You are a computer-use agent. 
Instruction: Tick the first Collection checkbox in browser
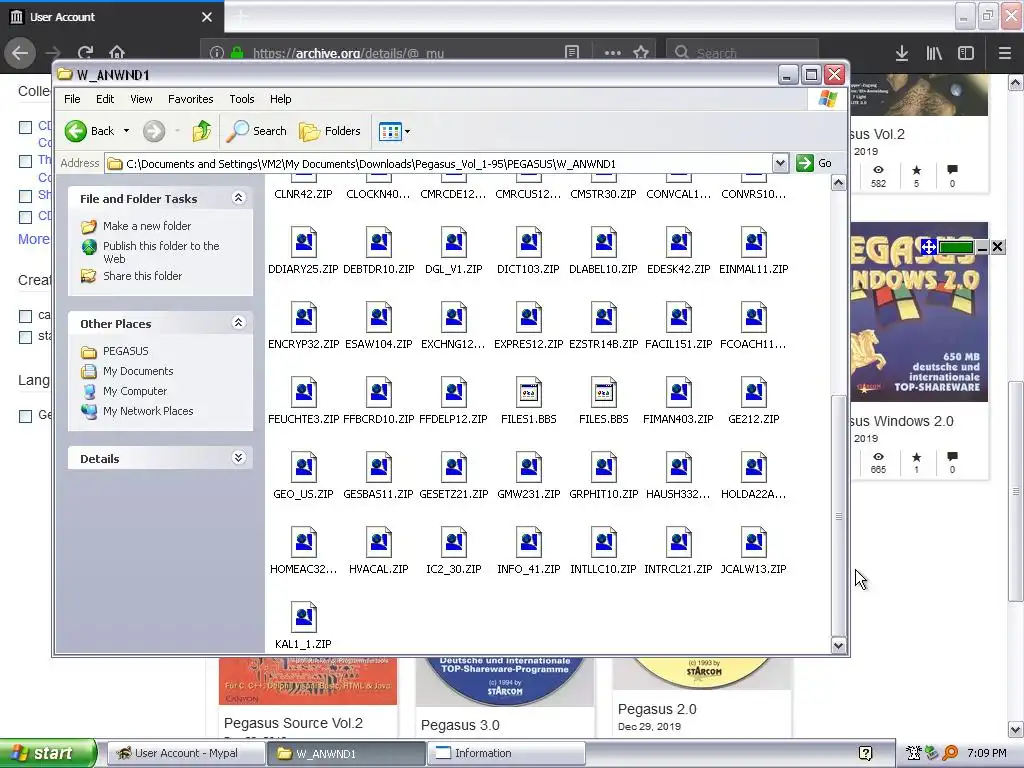tap(25, 127)
